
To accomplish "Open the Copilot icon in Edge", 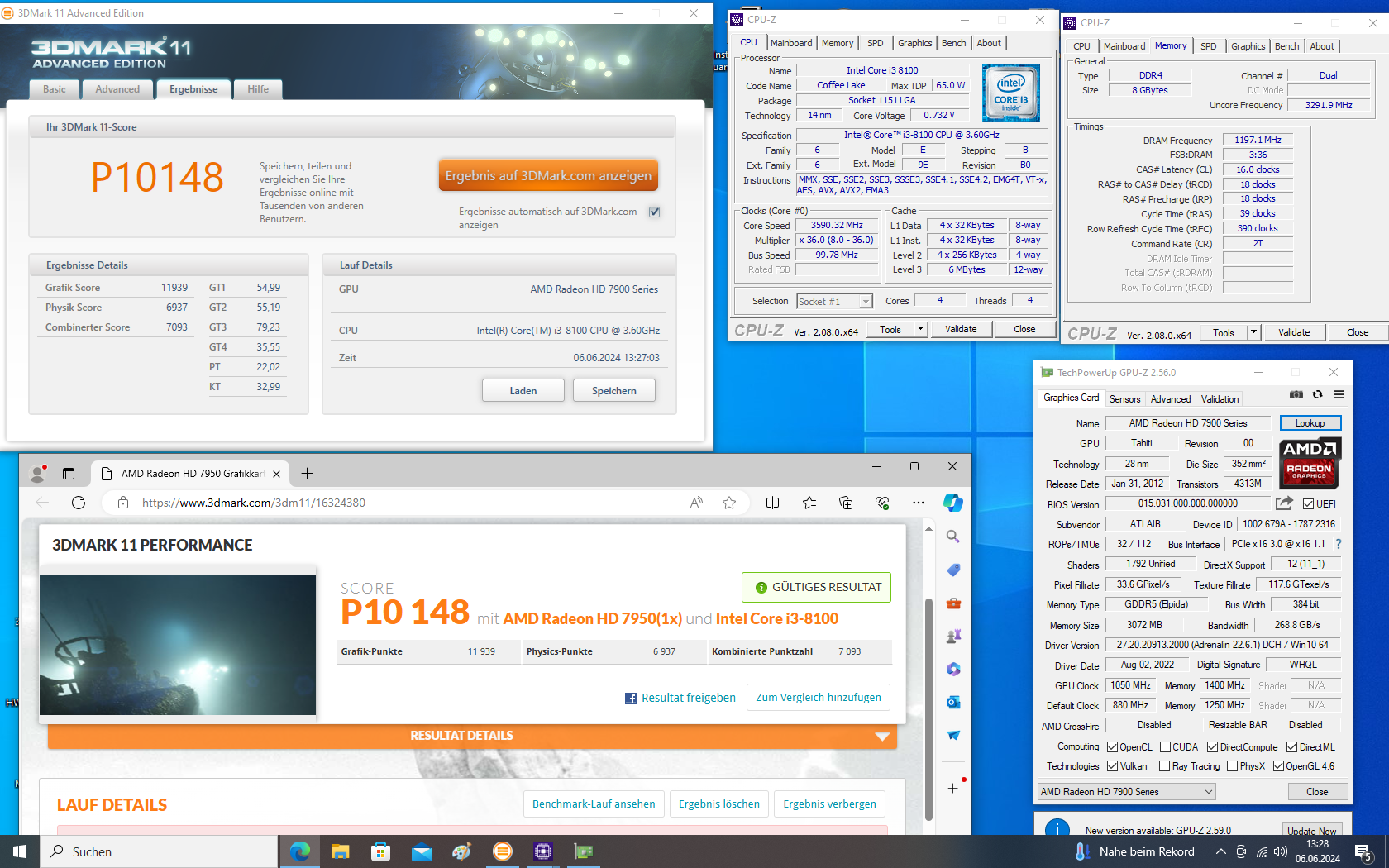I will click(952, 503).
